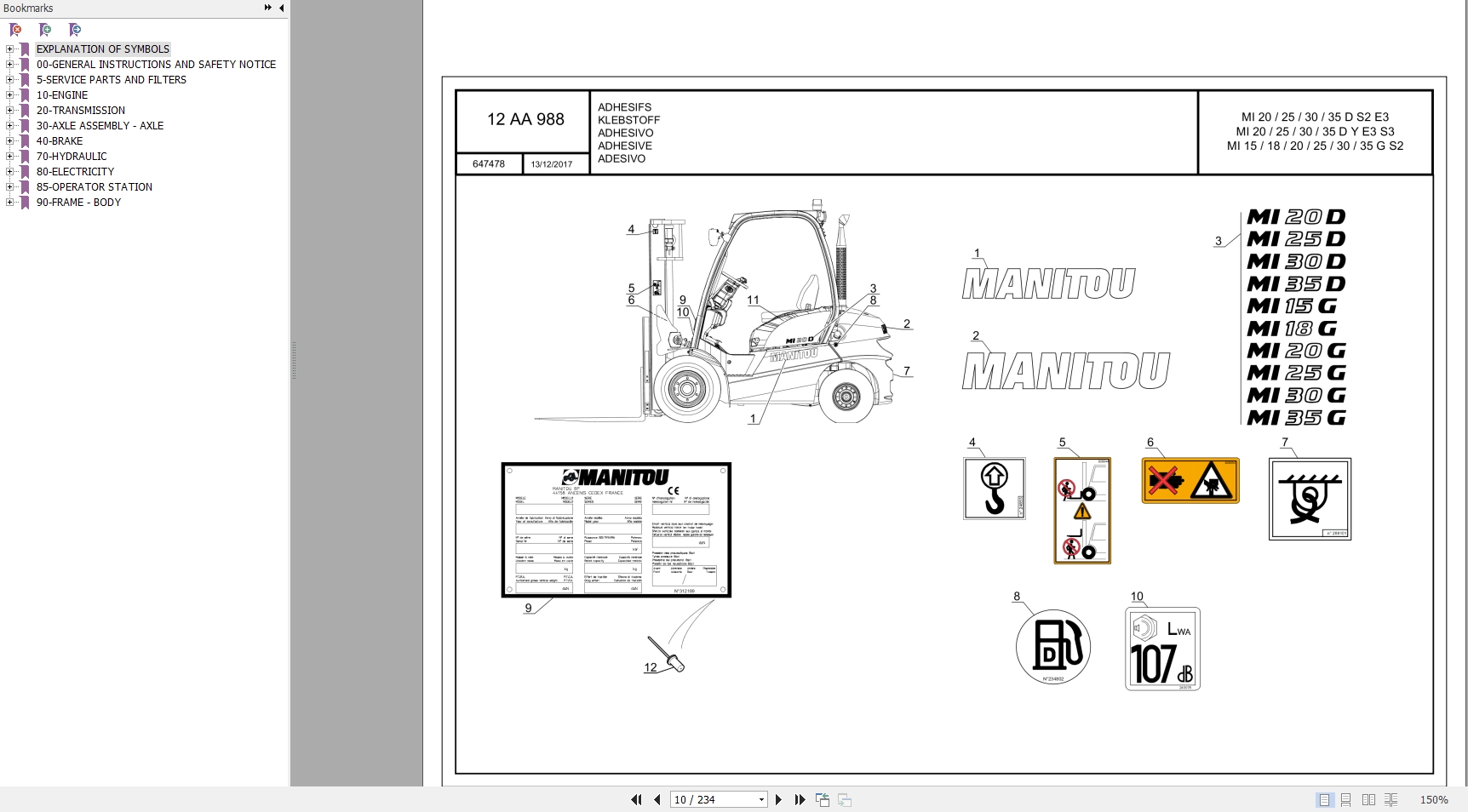This screenshot has width=1468, height=812.
Task: Click the 12 AA 988 plate number
Action: [525, 119]
